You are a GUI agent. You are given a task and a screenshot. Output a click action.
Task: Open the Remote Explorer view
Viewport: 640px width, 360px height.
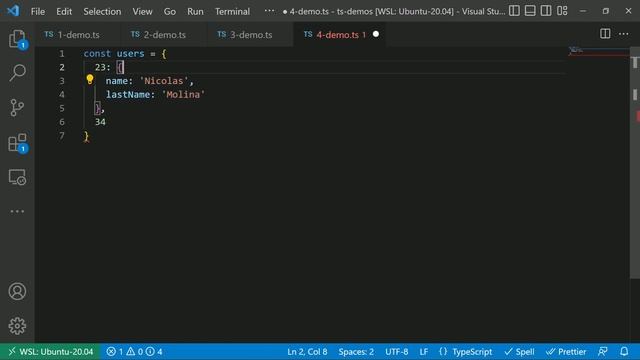[x=17, y=178]
